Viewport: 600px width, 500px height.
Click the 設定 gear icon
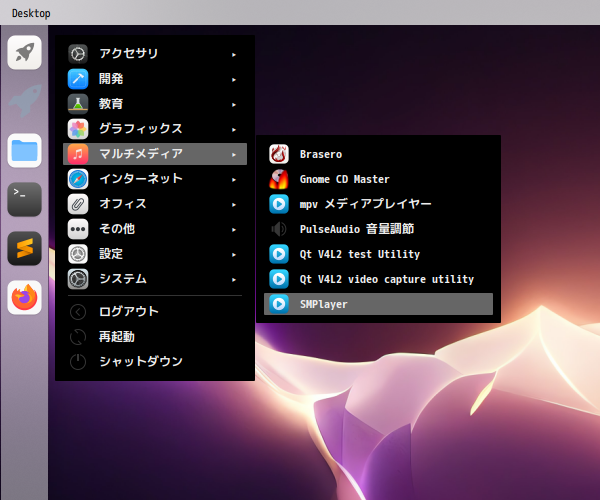(x=78, y=254)
